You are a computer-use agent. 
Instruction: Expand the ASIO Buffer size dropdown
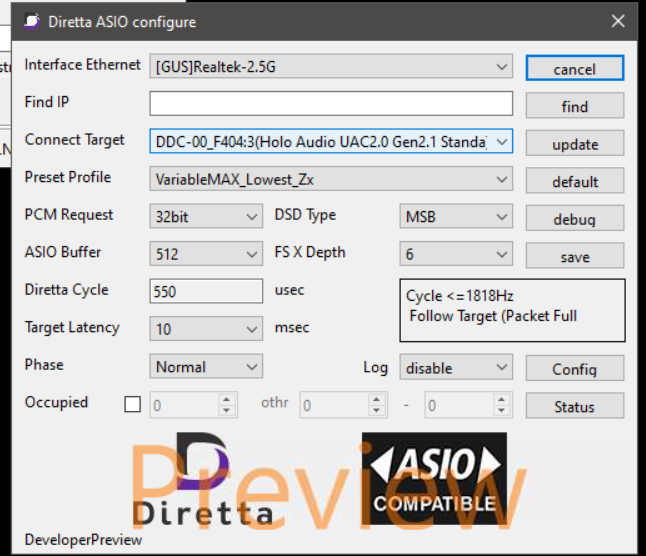(206, 254)
